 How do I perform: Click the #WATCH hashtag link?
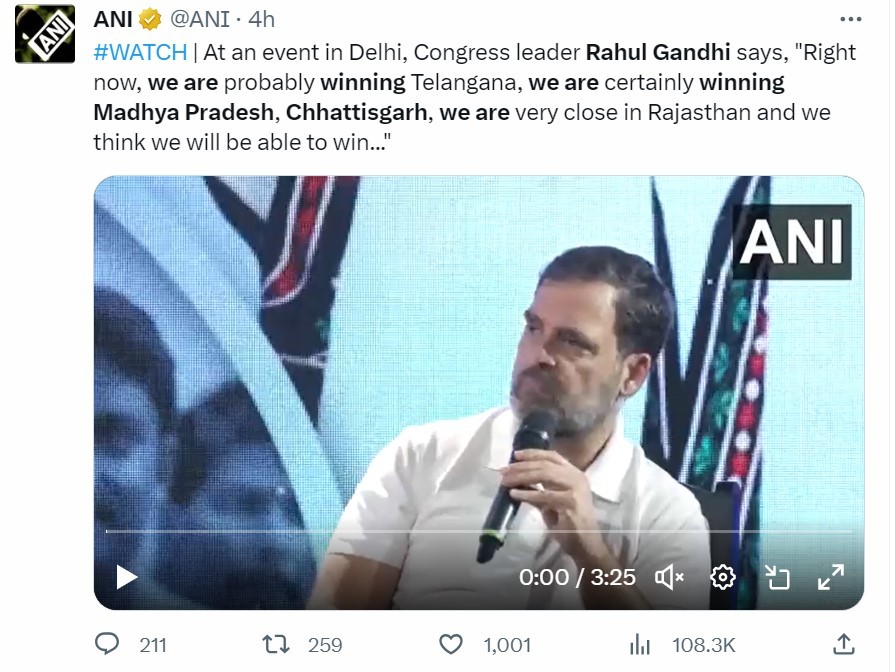[x=140, y=53]
